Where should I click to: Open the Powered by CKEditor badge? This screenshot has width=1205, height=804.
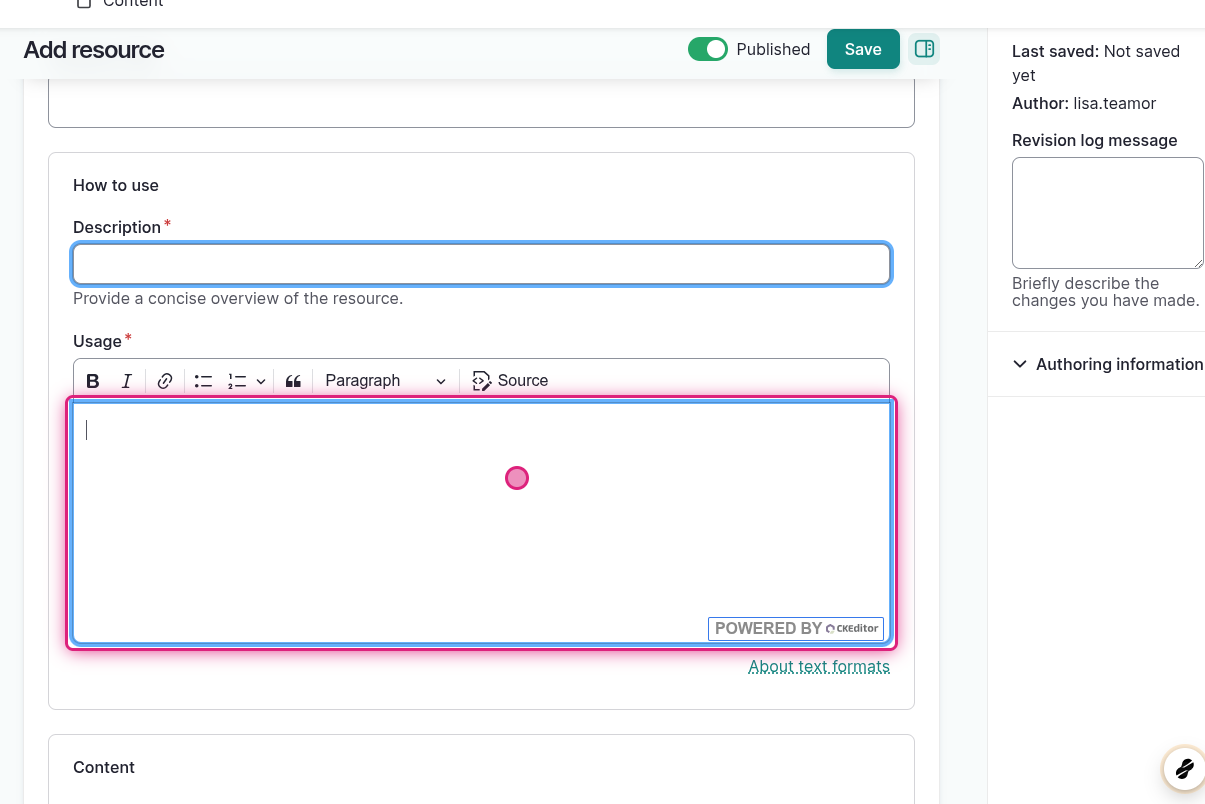796,629
